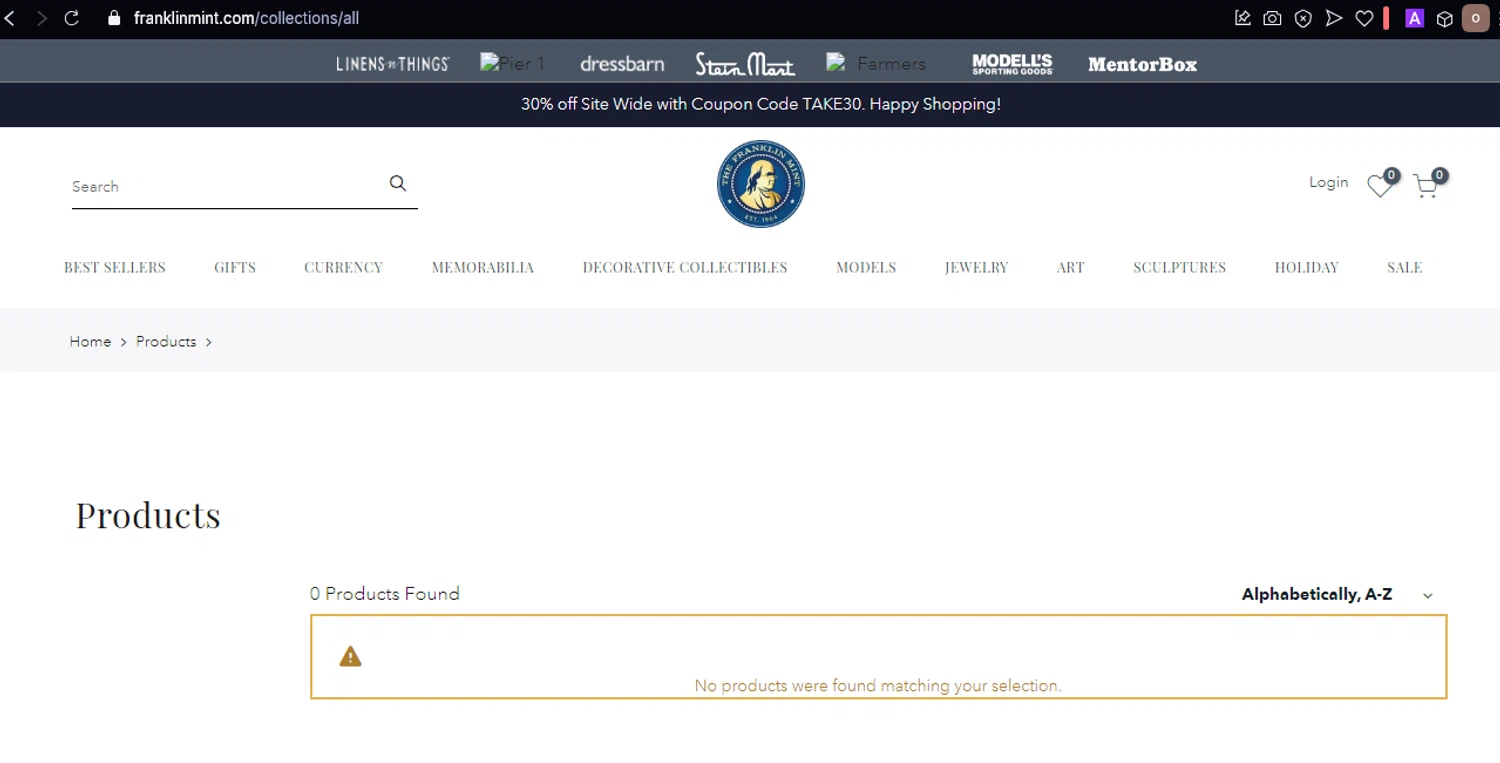Click the '0 Products Found' text
Viewport: 1500px width, 763px height.
click(385, 593)
